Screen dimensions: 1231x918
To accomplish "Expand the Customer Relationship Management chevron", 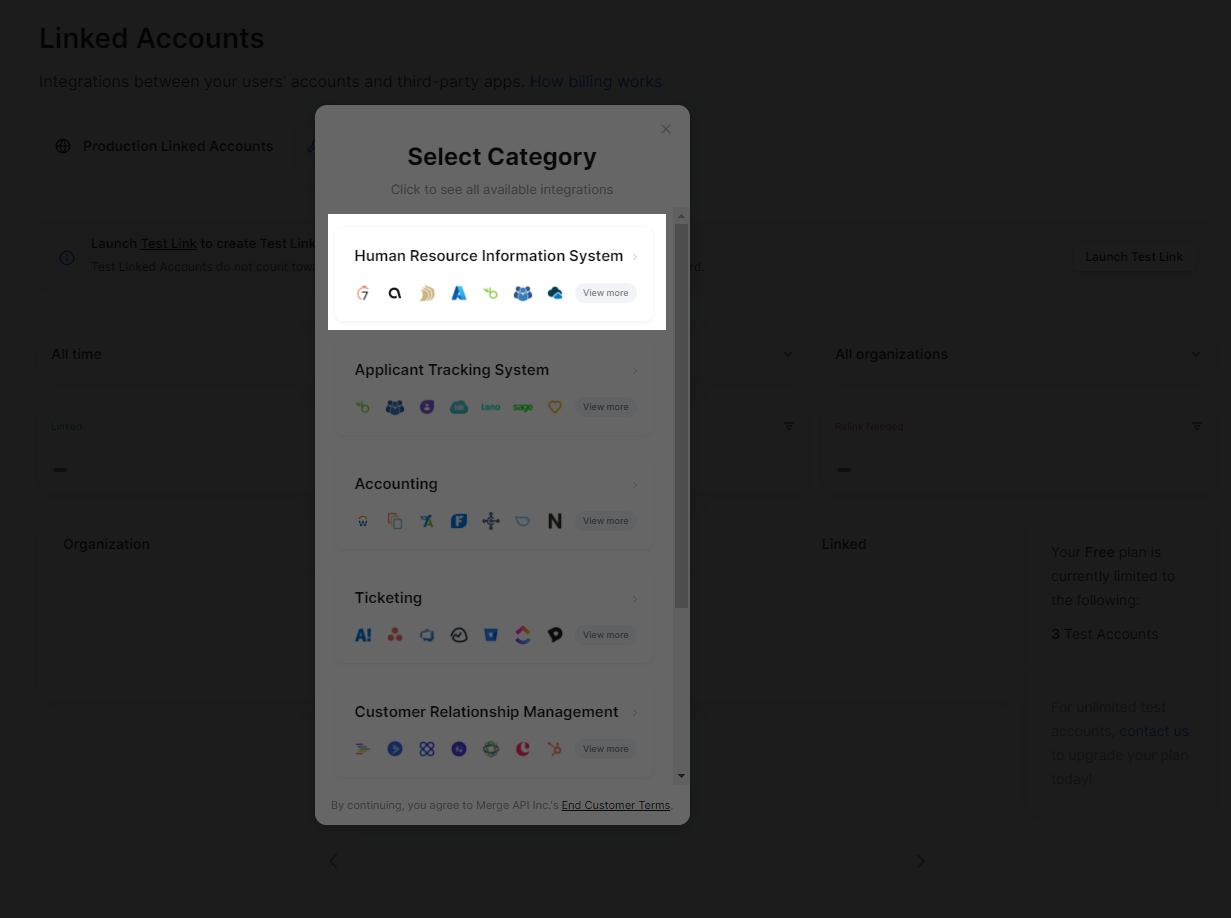I will coord(635,713).
